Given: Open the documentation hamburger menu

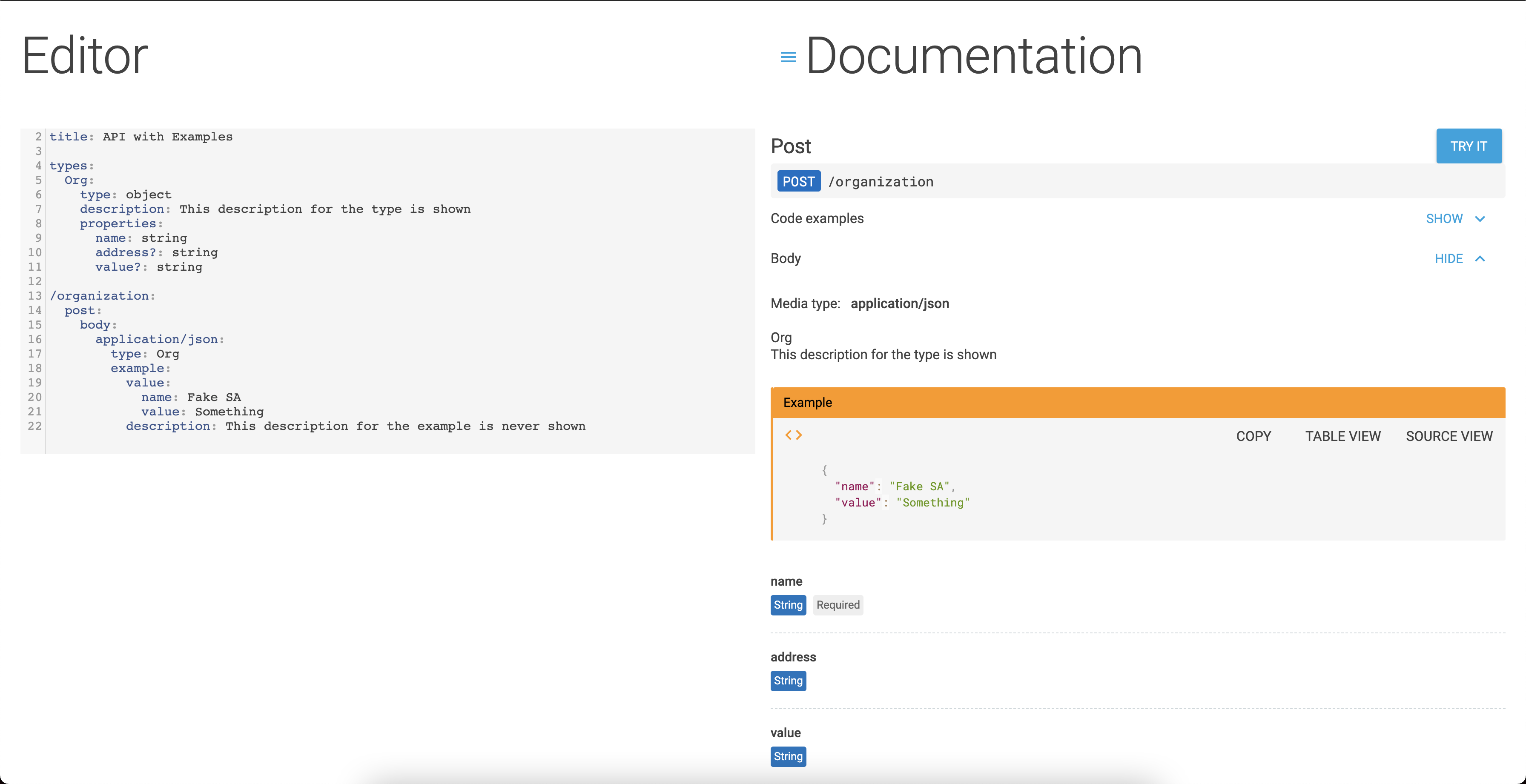Looking at the screenshot, I should point(788,57).
